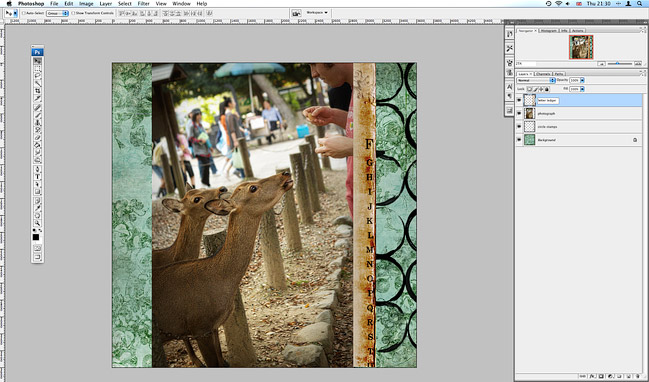Enable the Show Transform Controls checkbox
The height and width of the screenshot is (382, 649).
click(73, 13)
